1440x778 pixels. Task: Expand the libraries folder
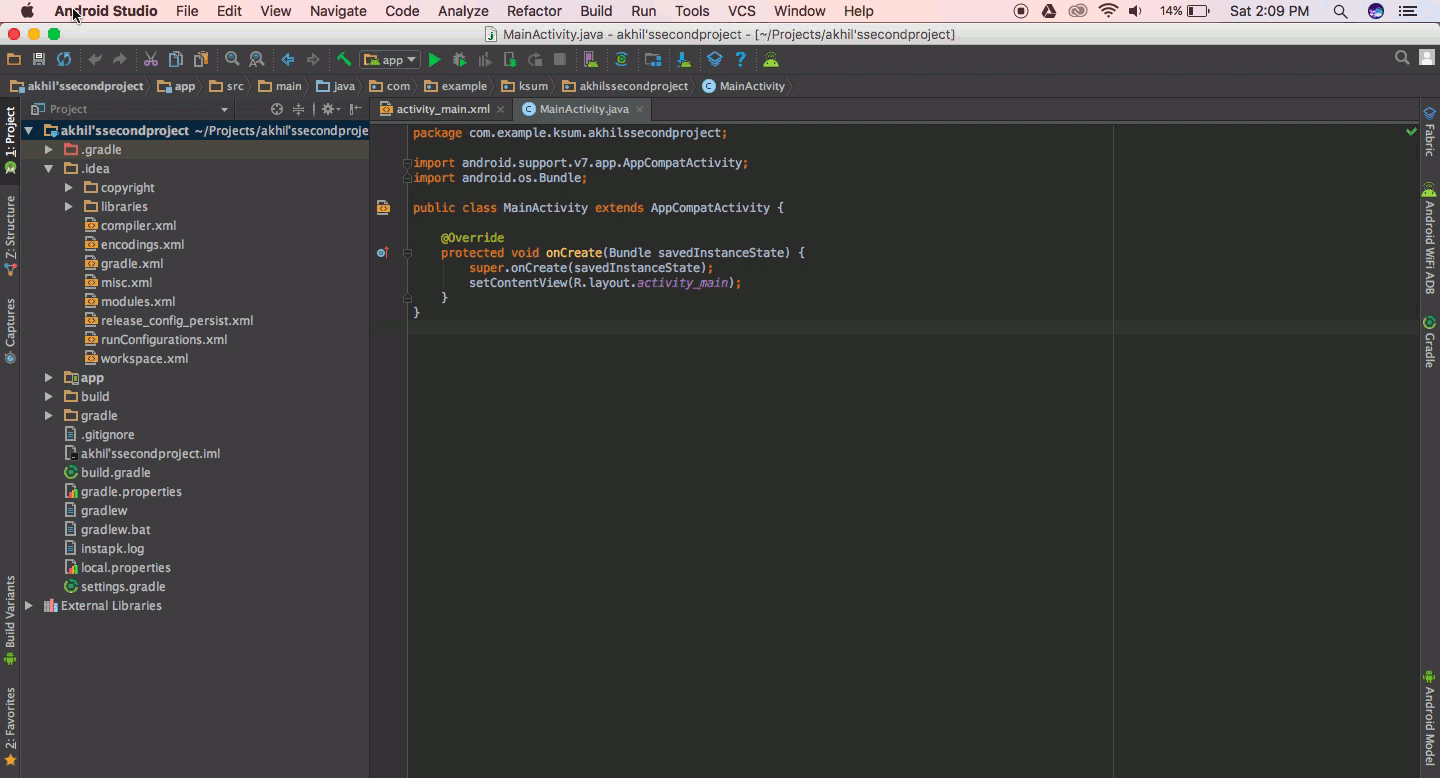tap(68, 206)
